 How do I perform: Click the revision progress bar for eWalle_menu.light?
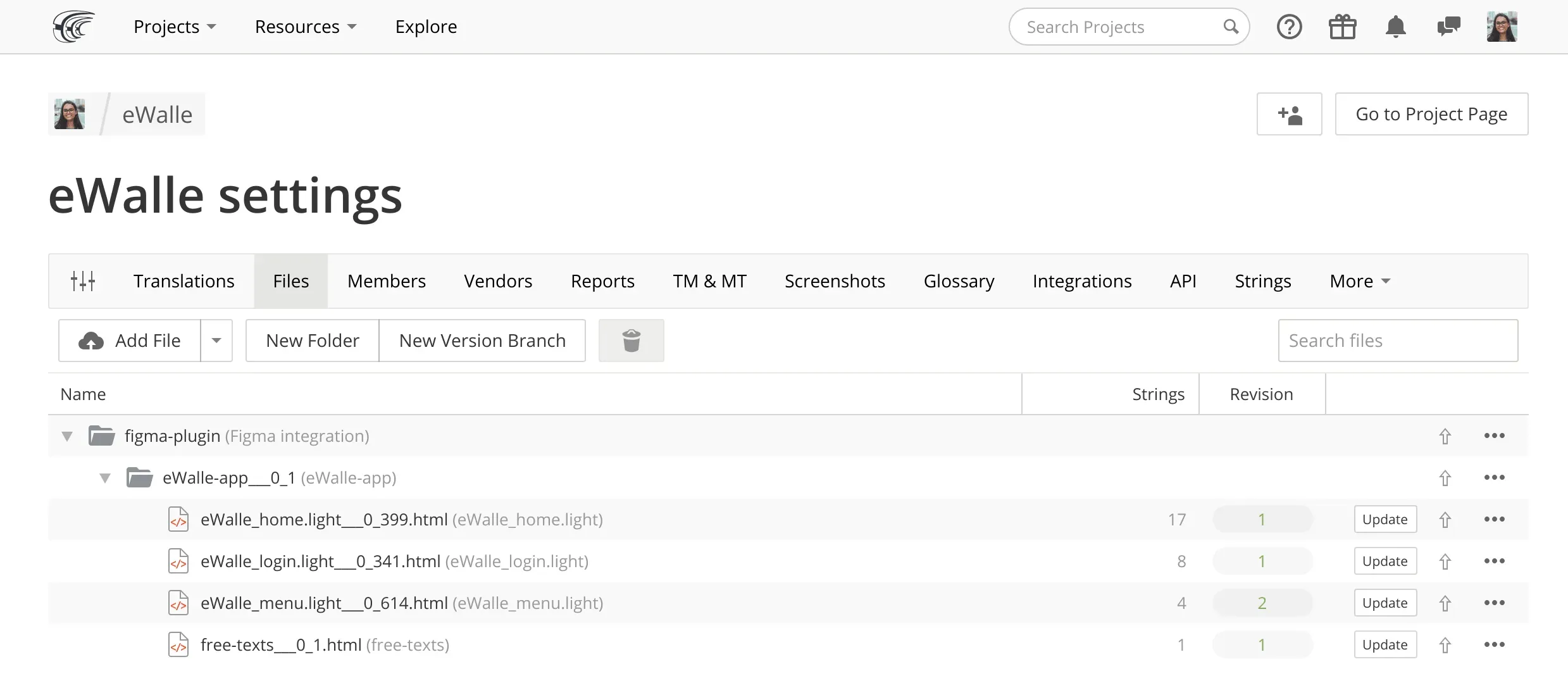pos(1262,603)
